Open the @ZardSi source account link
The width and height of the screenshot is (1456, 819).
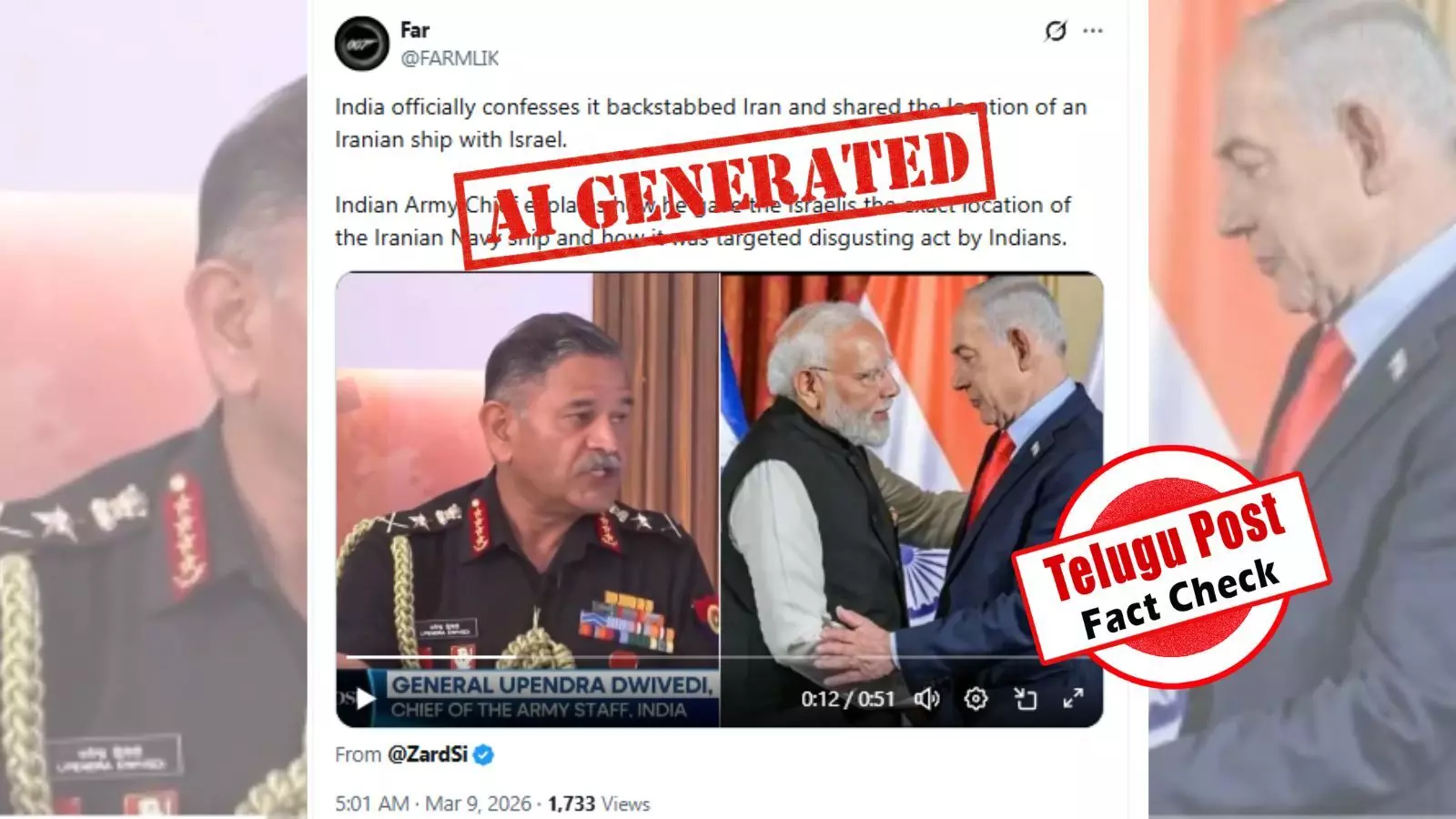[x=428, y=754]
